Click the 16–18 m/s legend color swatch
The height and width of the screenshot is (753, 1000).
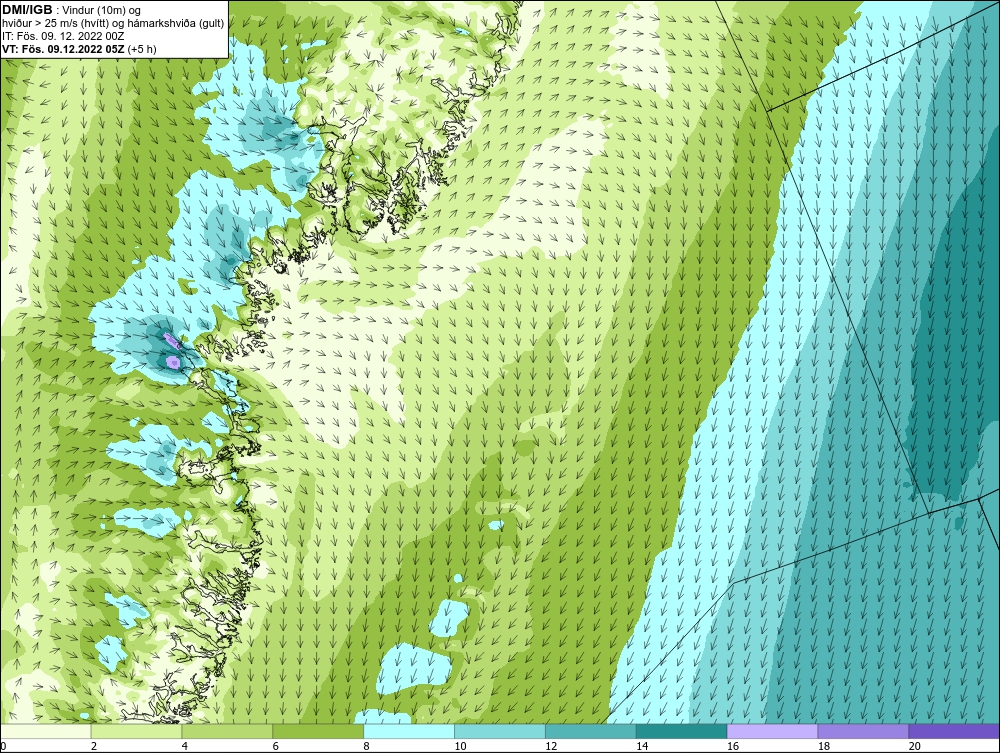(x=772, y=731)
